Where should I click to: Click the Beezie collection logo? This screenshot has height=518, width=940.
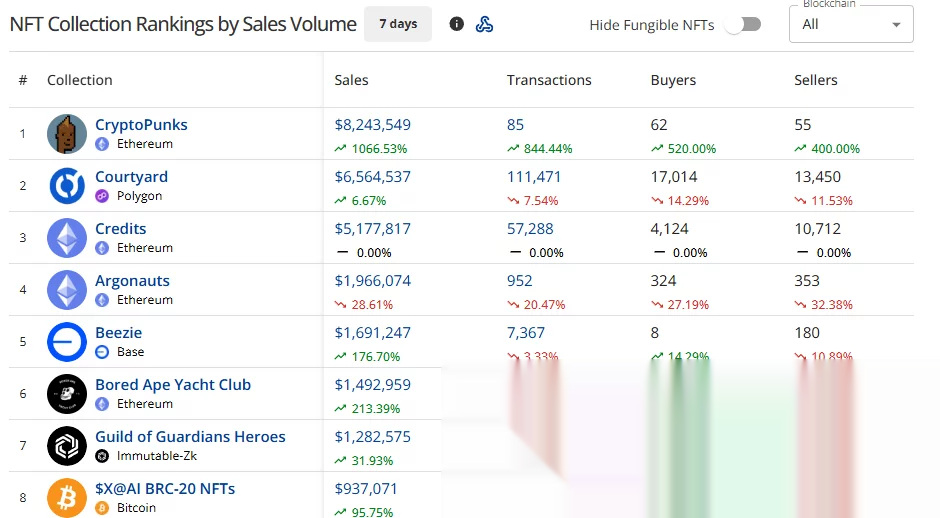pos(67,342)
